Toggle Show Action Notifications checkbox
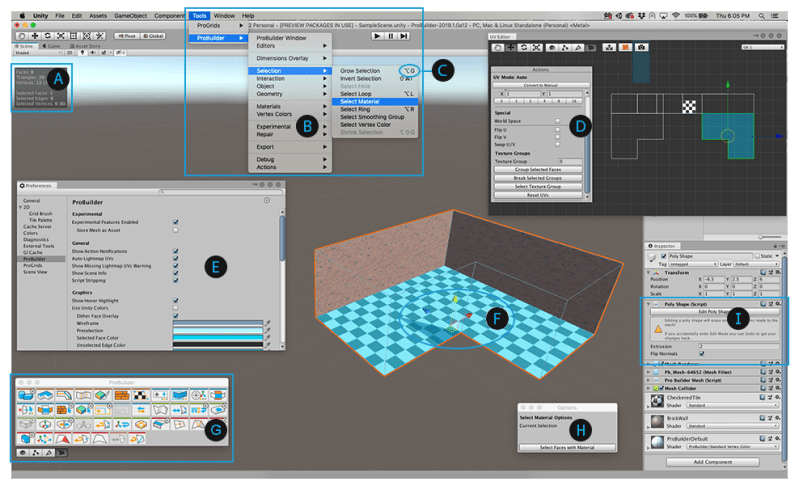The image size is (799, 490). [x=176, y=251]
